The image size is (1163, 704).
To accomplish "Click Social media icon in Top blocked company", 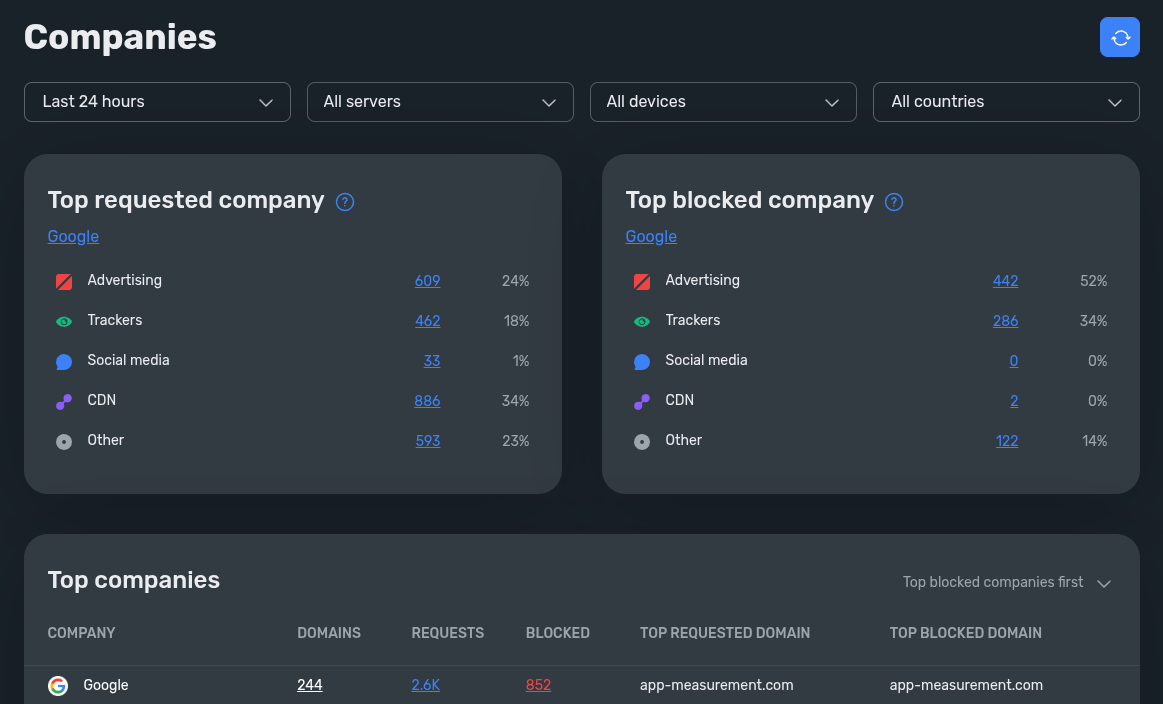I will [x=642, y=361].
